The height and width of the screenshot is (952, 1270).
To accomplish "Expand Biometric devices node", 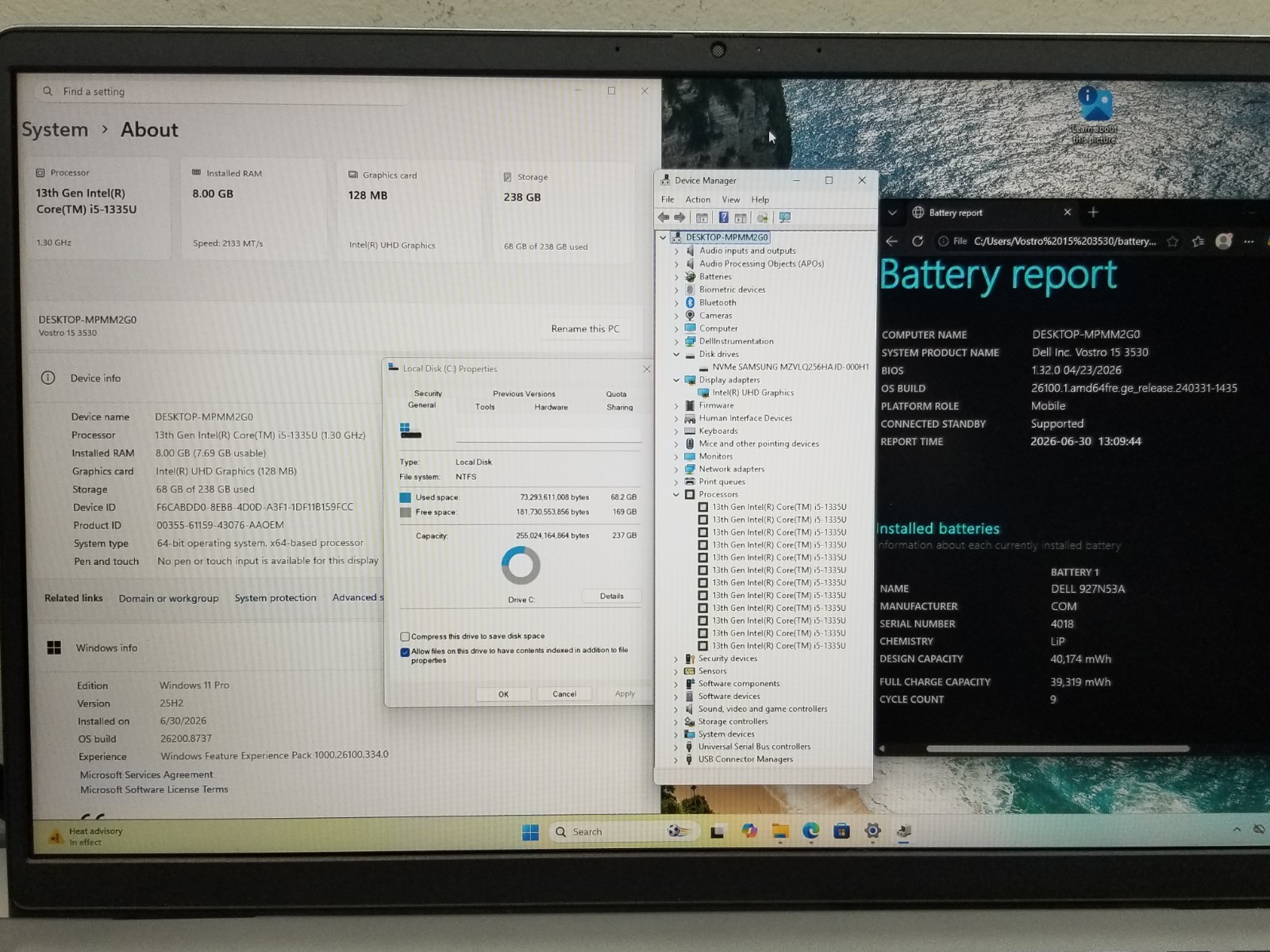I will tap(677, 290).
